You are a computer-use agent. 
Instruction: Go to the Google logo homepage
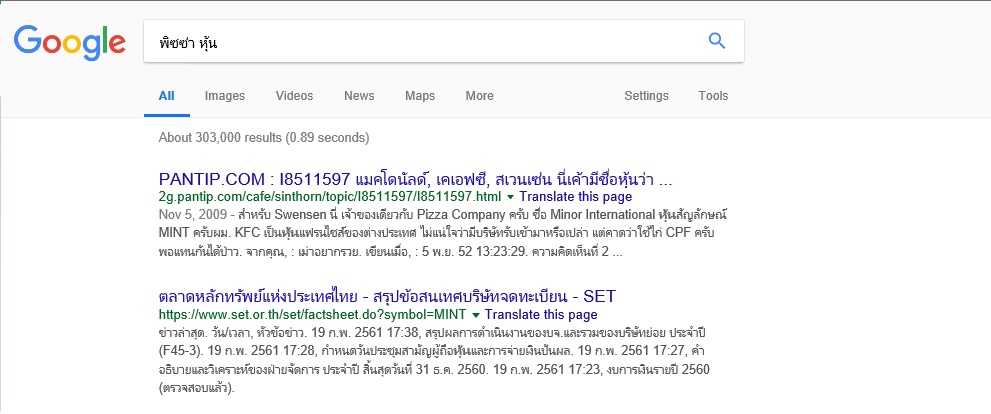pos(70,42)
